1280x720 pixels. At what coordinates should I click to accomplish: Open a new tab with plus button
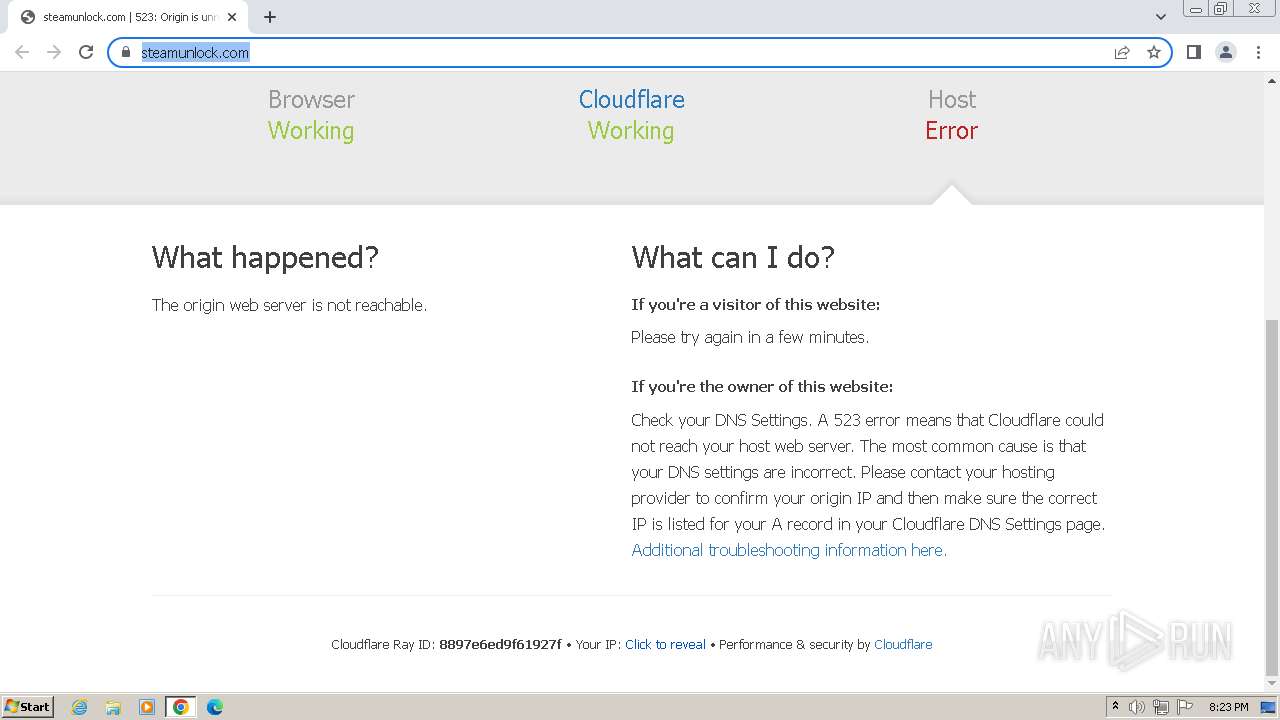point(270,17)
